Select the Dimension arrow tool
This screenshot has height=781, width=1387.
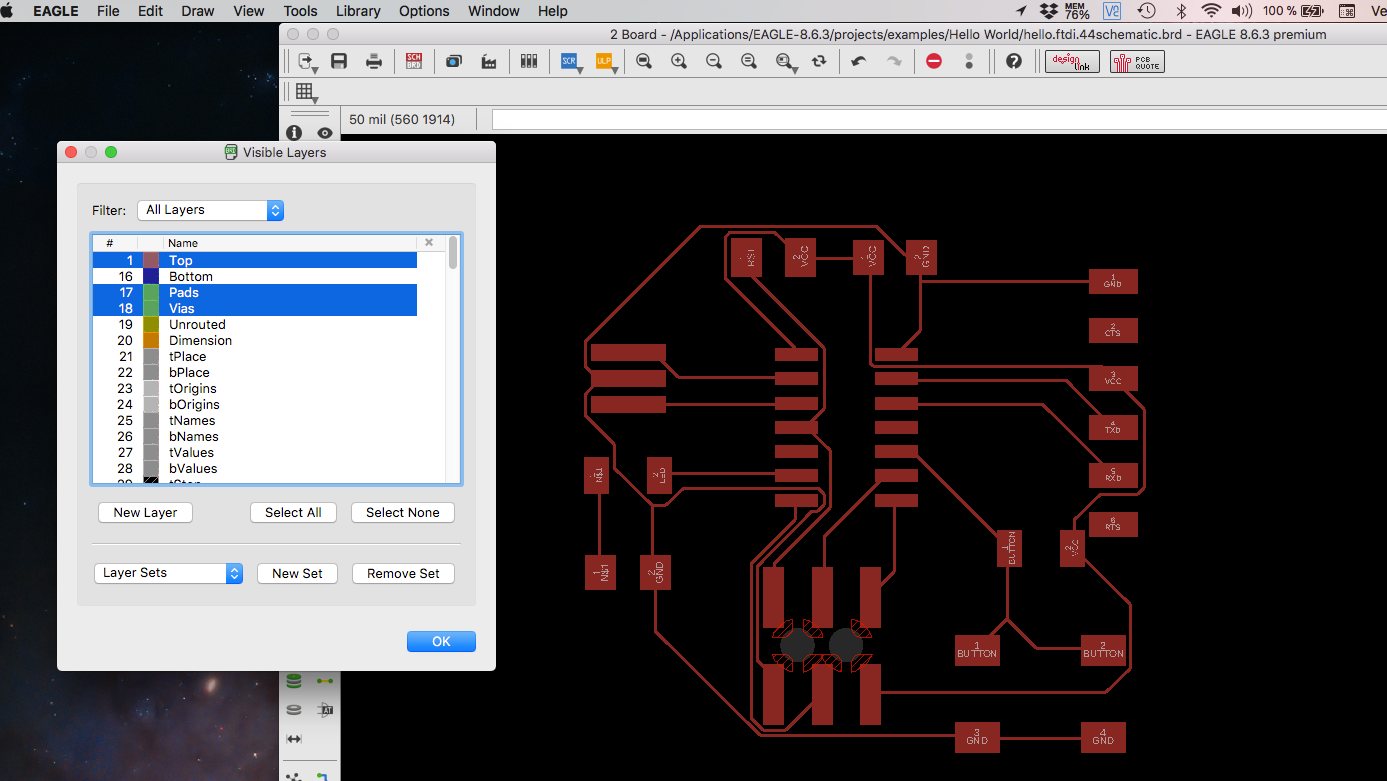click(x=294, y=739)
